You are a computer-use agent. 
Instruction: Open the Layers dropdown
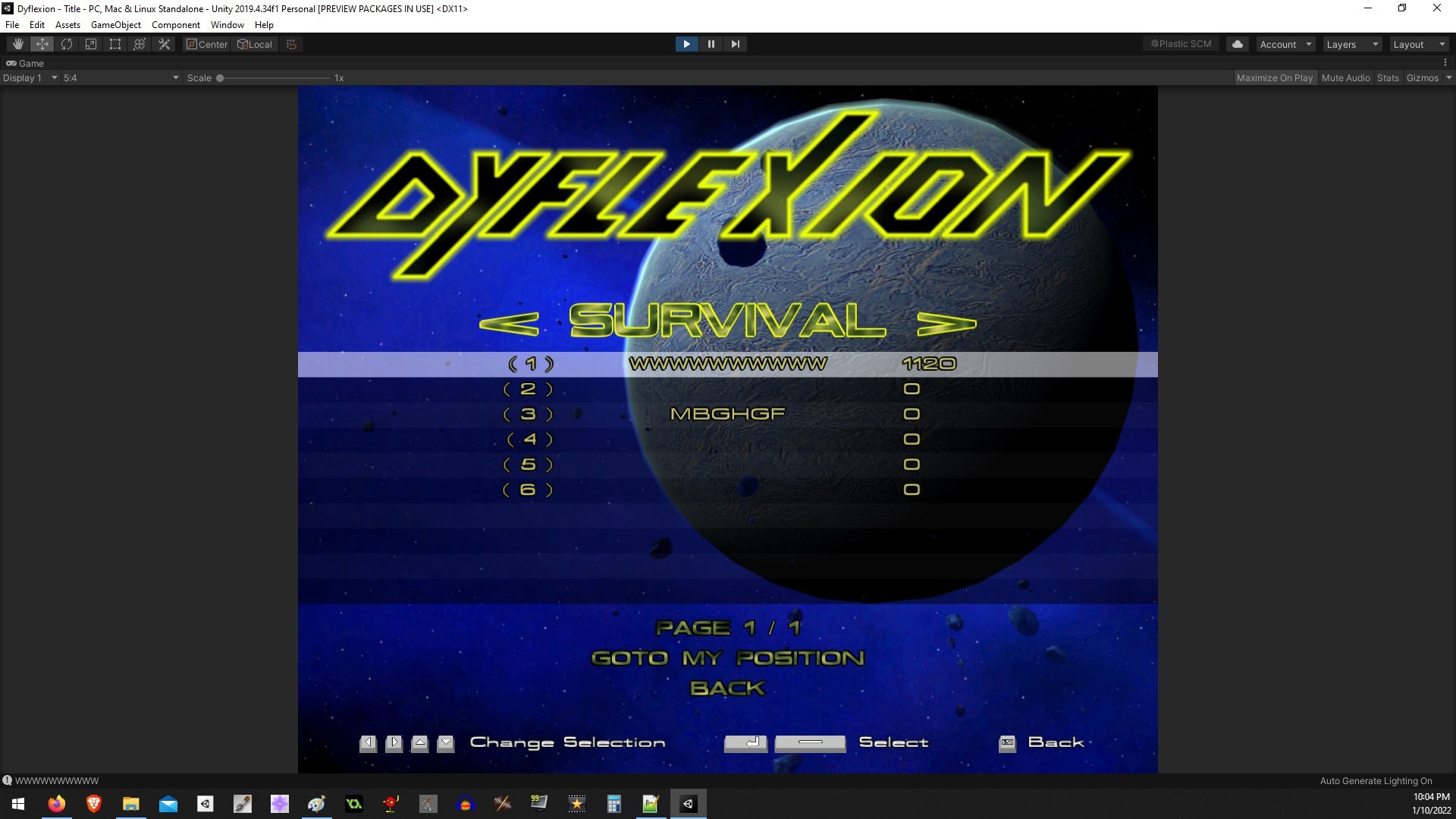(x=1352, y=44)
